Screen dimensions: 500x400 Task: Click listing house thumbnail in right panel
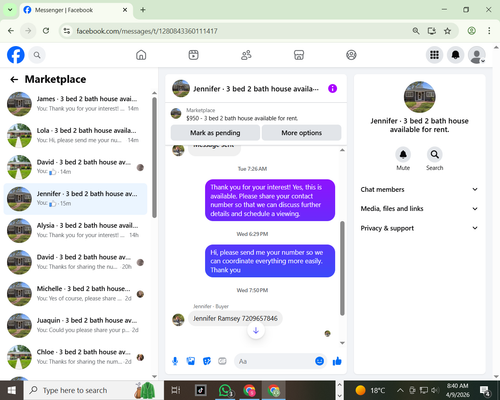pyautogui.click(x=419, y=97)
